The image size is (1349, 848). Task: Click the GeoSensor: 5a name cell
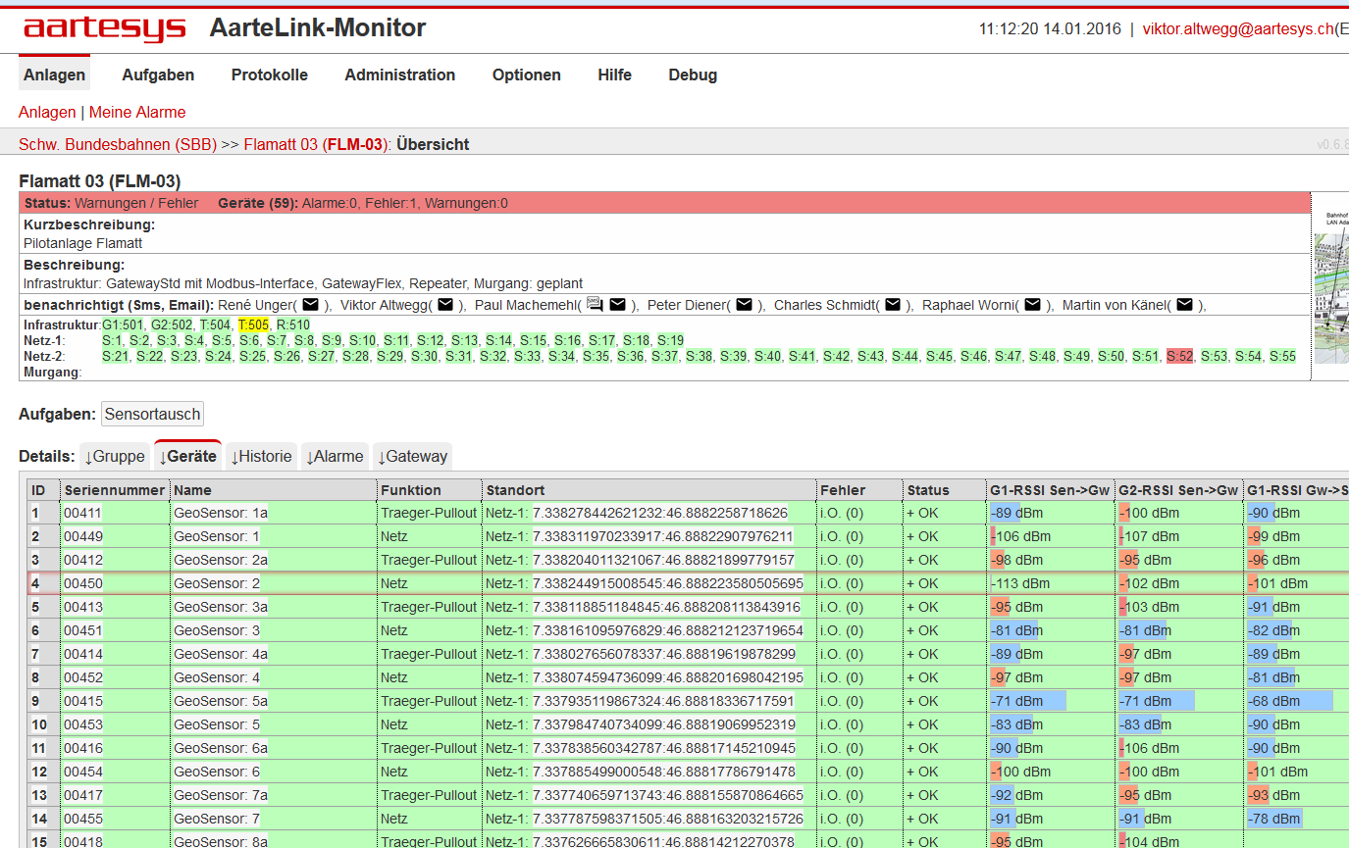(274, 701)
